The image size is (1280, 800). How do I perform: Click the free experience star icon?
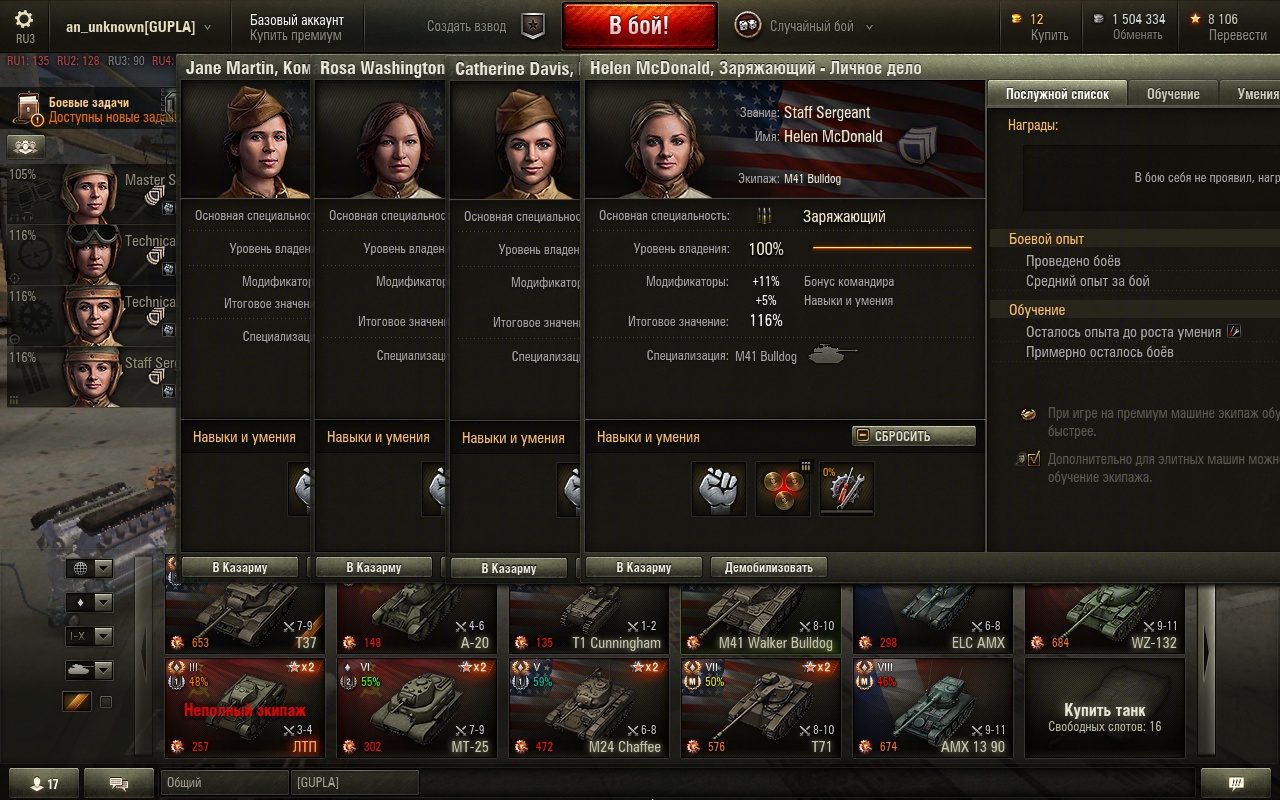(x=1195, y=18)
